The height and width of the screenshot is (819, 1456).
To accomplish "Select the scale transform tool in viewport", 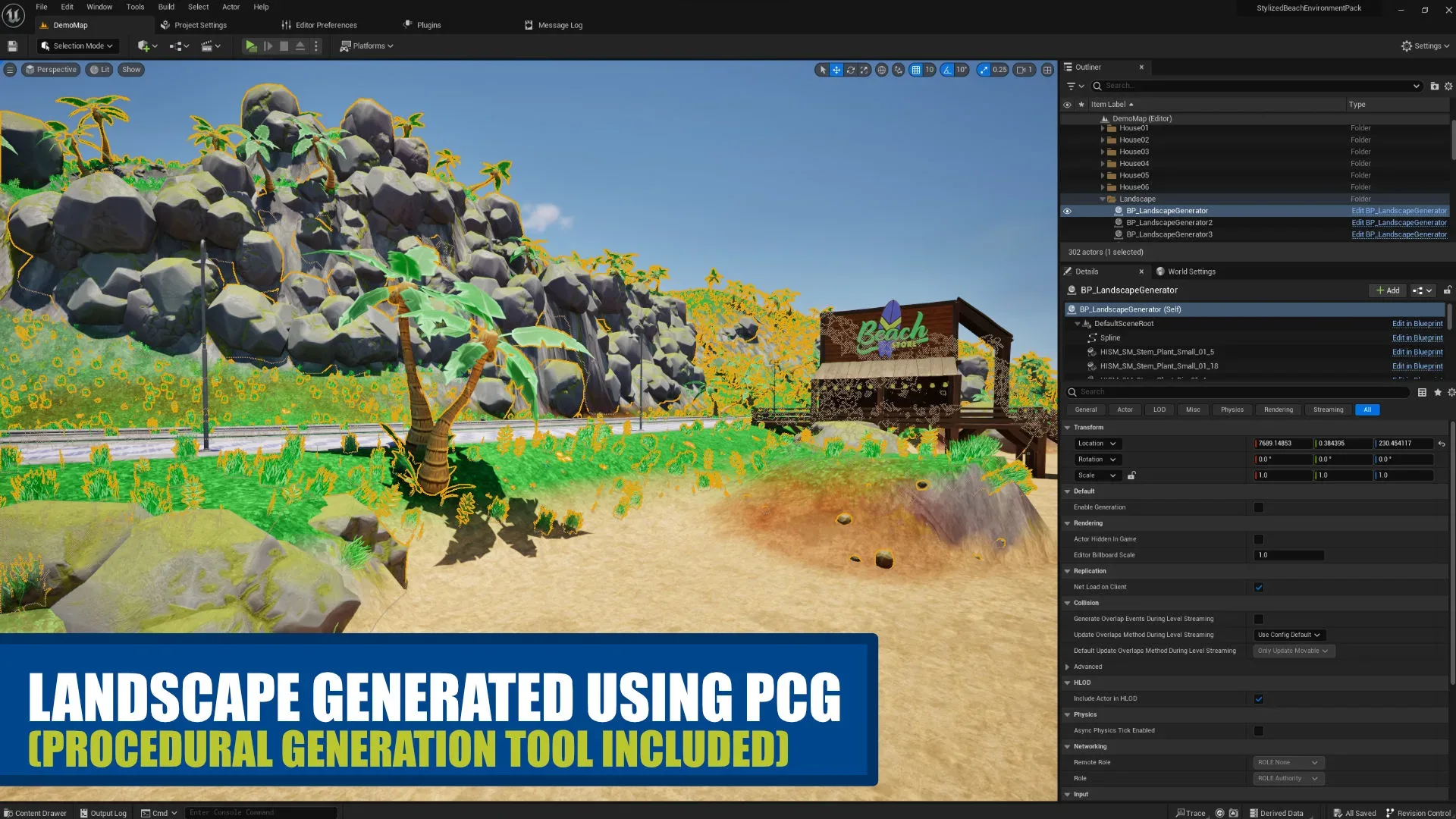I will pyautogui.click(x=864, y=70).
